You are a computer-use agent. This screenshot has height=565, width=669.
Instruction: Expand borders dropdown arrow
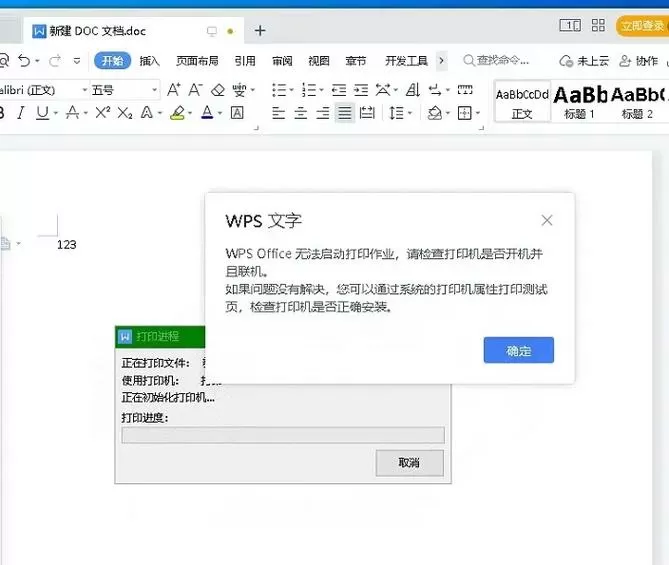pos(478,114)
